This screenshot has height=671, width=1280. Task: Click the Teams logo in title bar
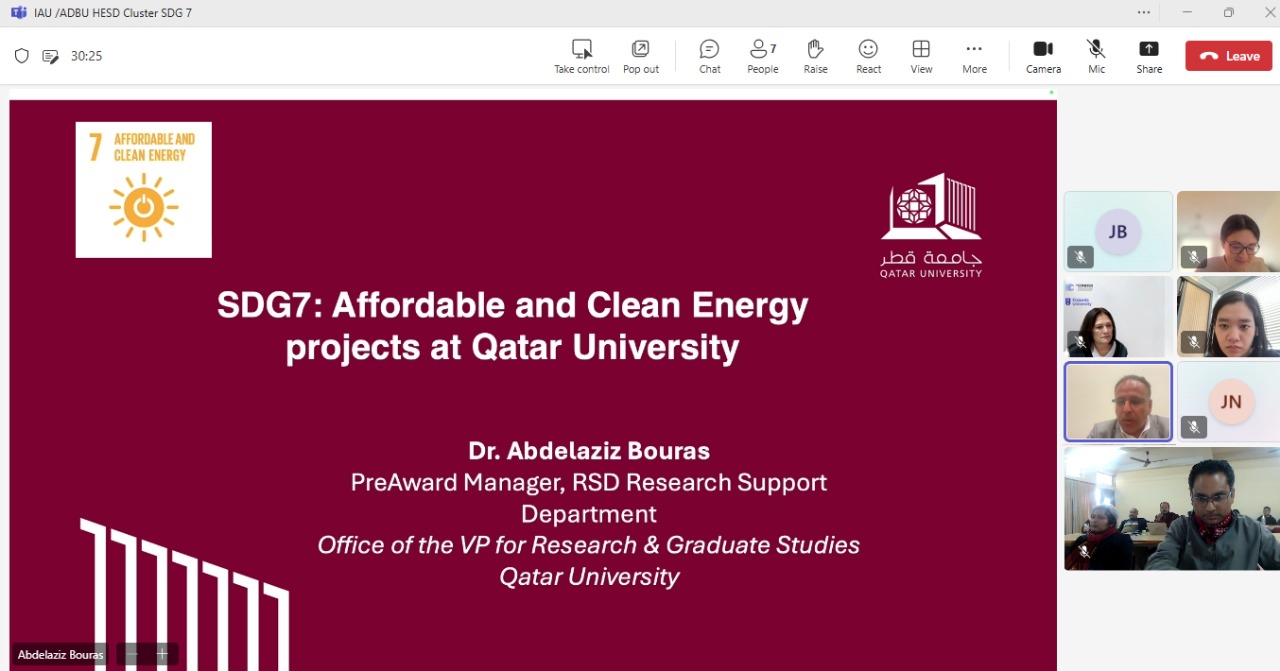[x=18, y=12]
